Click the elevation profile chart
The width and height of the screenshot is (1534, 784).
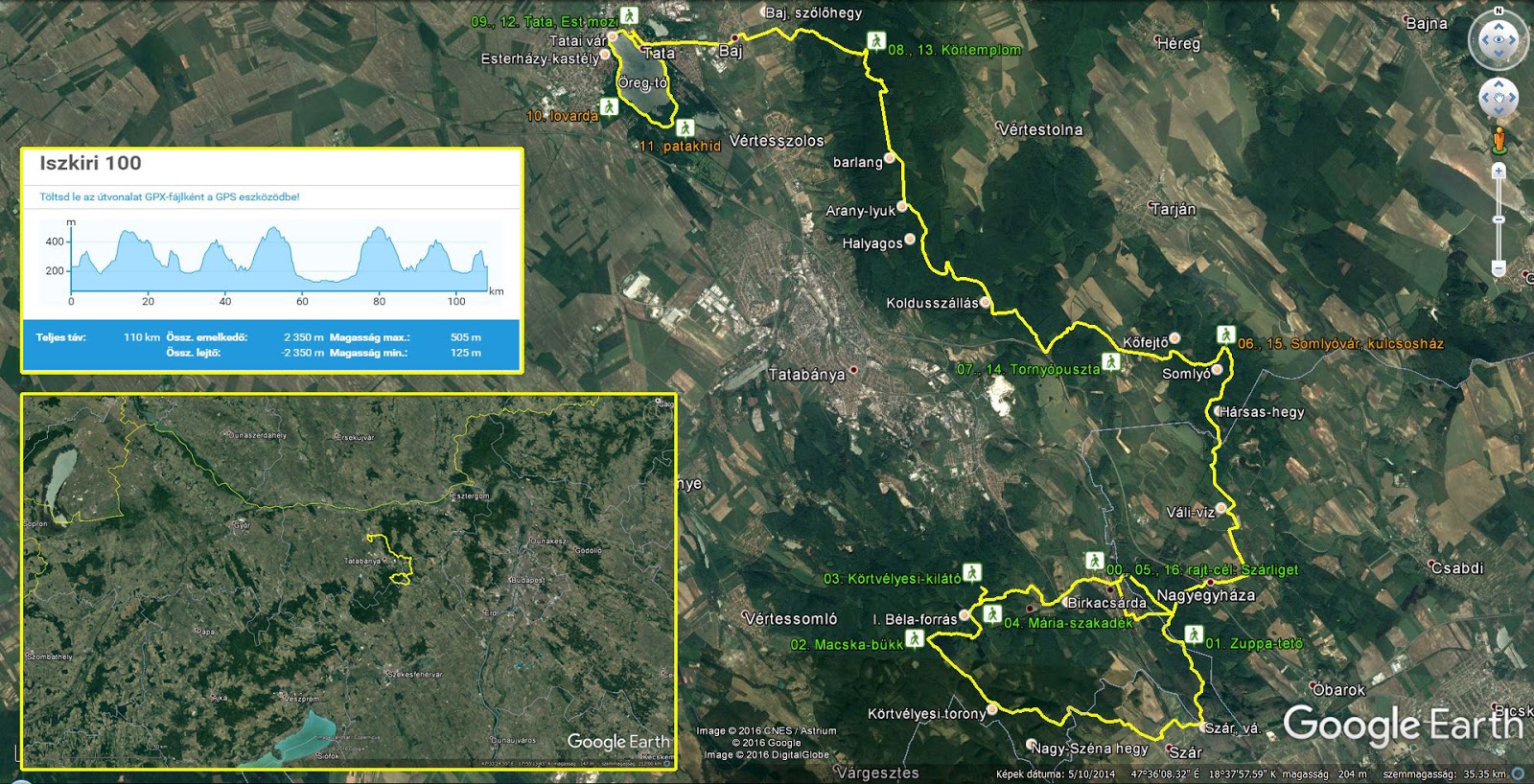(281, 261)
